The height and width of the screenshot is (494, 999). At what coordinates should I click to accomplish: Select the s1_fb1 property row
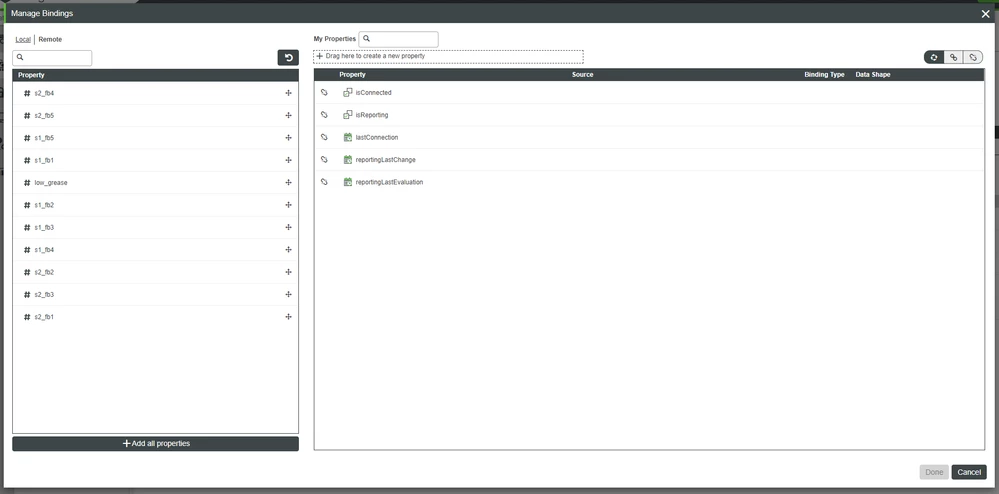coord(155,160)
